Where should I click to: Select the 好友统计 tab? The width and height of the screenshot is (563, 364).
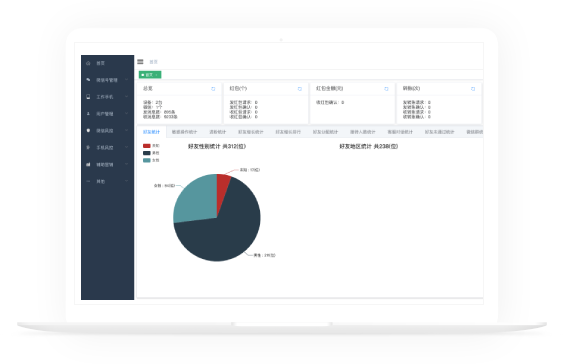152,132
